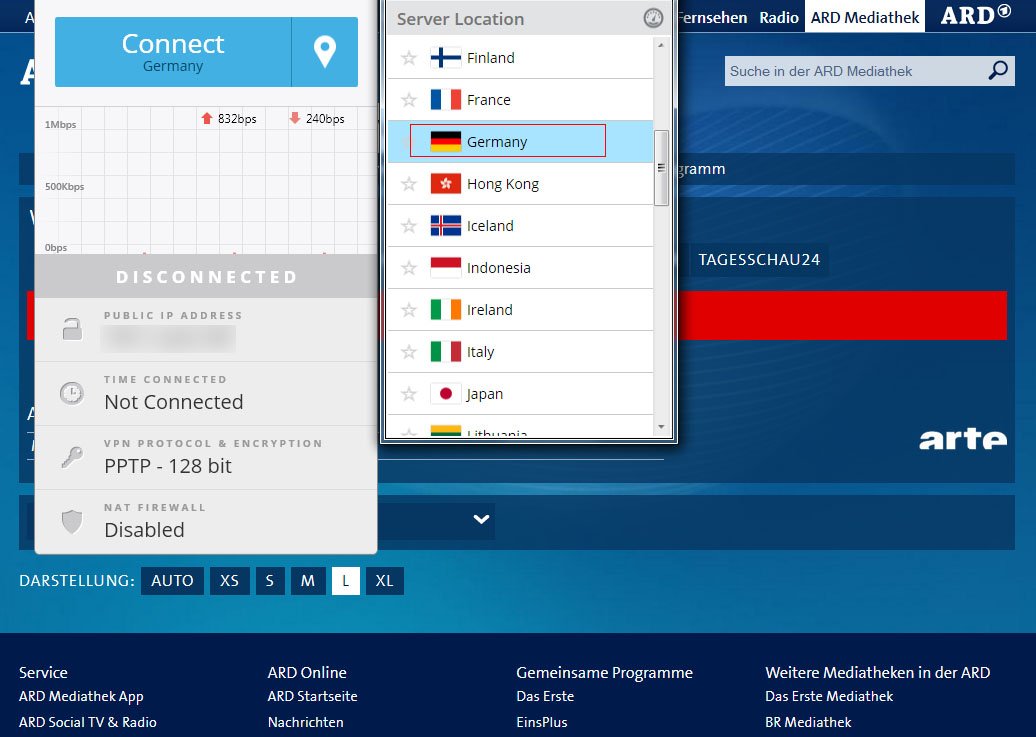This screenshot has height=737, width=1036.
Task: Open the Fernsehen menu item
Action: (x=712, y=17)
